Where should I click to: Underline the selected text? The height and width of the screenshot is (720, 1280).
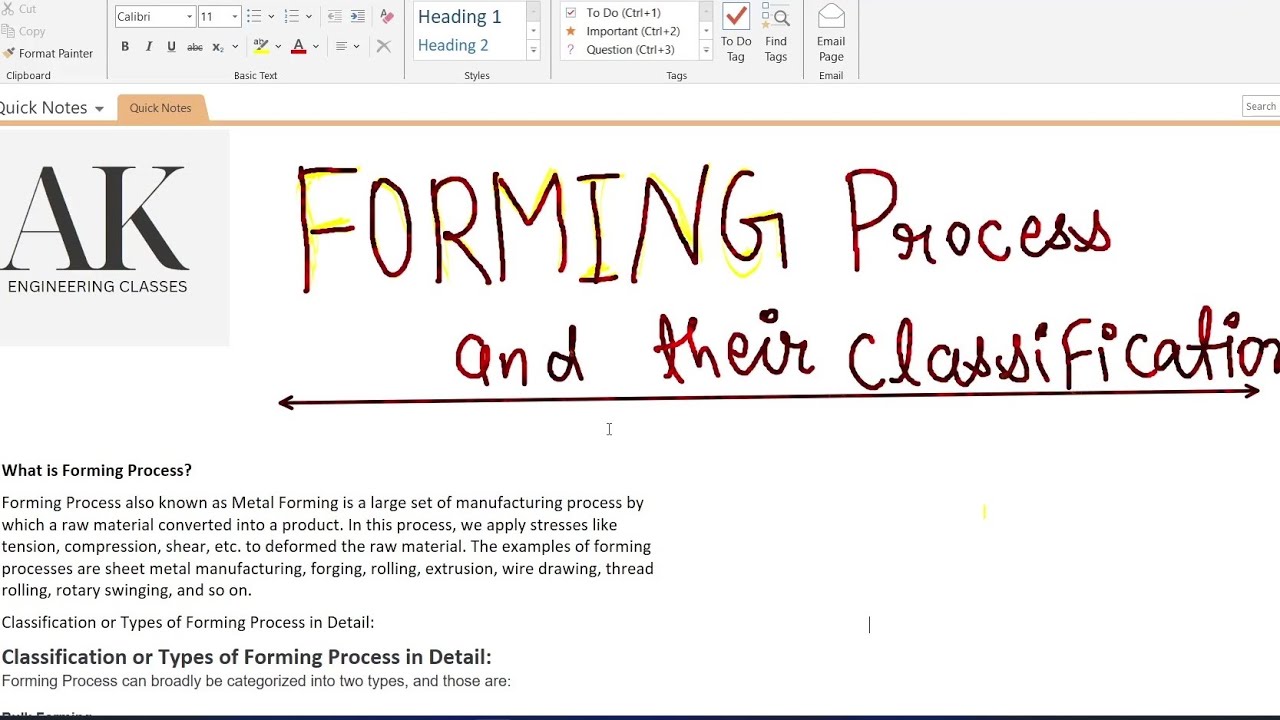point(171,46)
